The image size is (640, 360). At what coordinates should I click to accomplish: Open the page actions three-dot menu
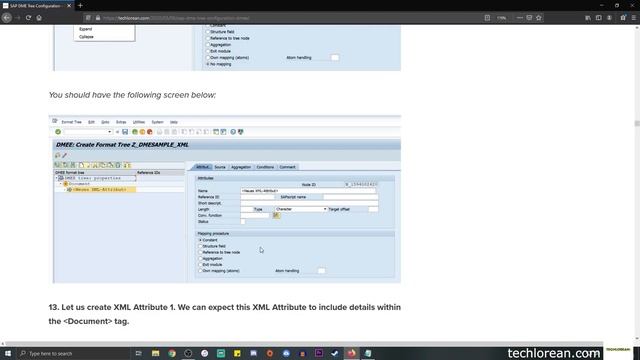coord(519,18)
